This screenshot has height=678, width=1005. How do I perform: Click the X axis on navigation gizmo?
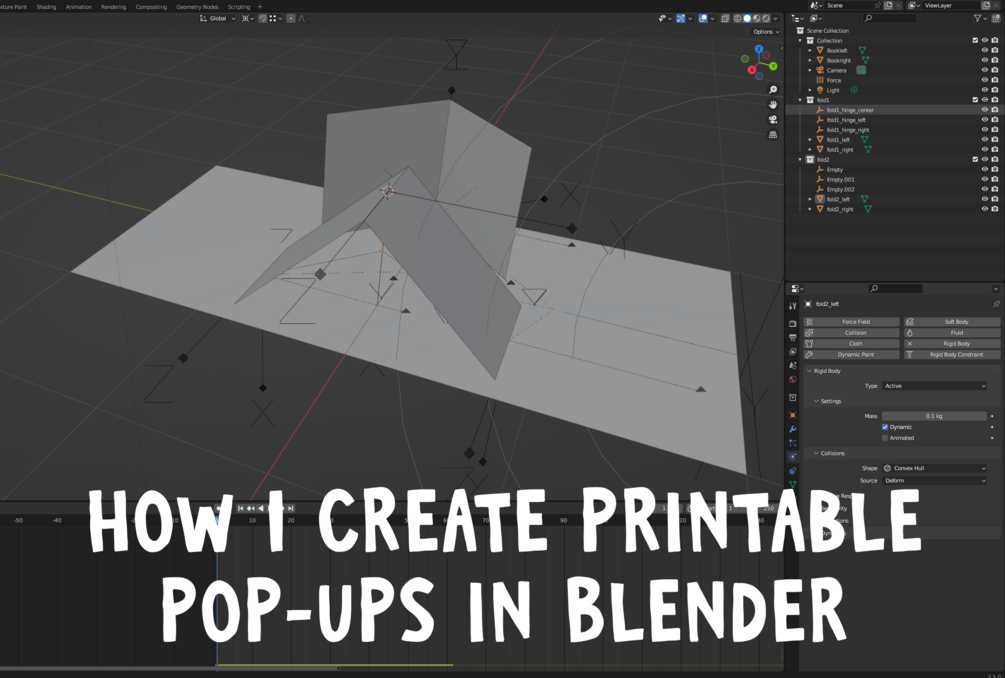[x=752, y=70]
